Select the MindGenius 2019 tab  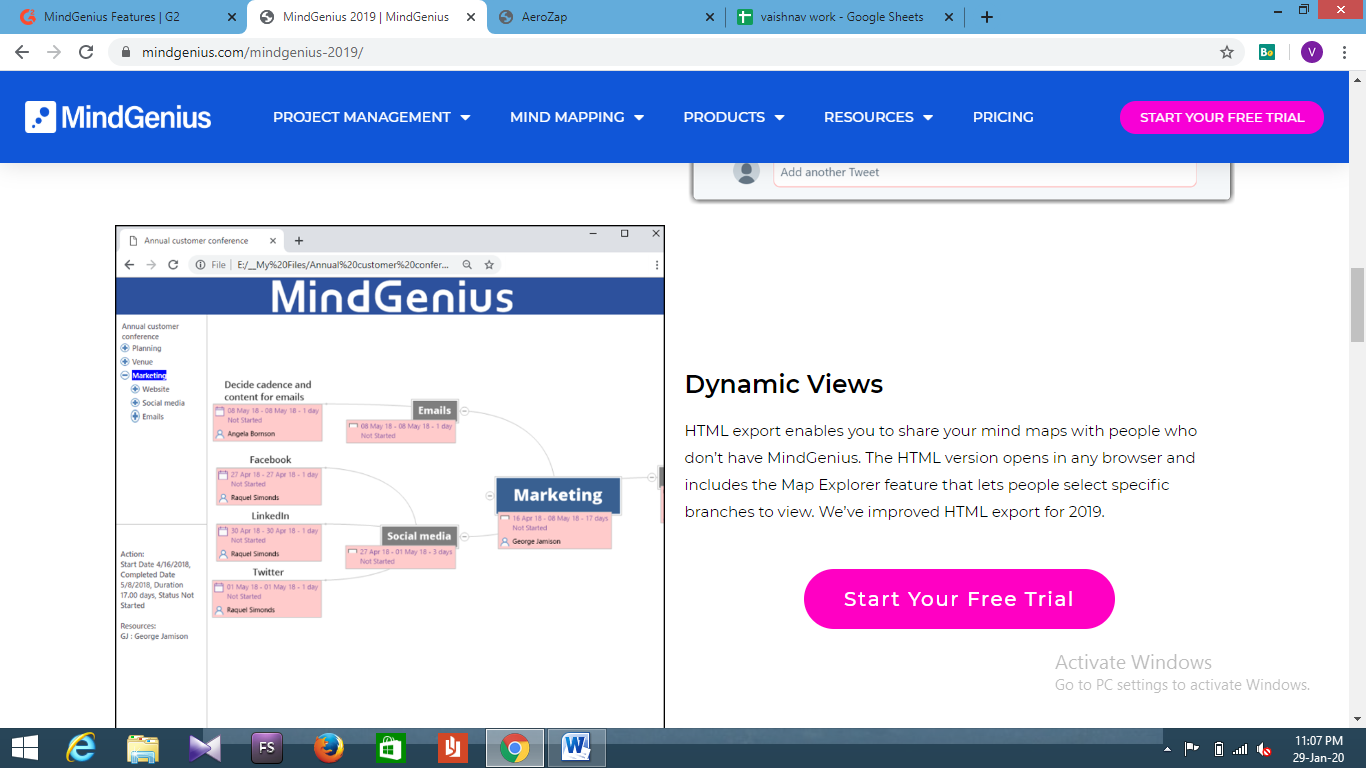pos(366,17)
